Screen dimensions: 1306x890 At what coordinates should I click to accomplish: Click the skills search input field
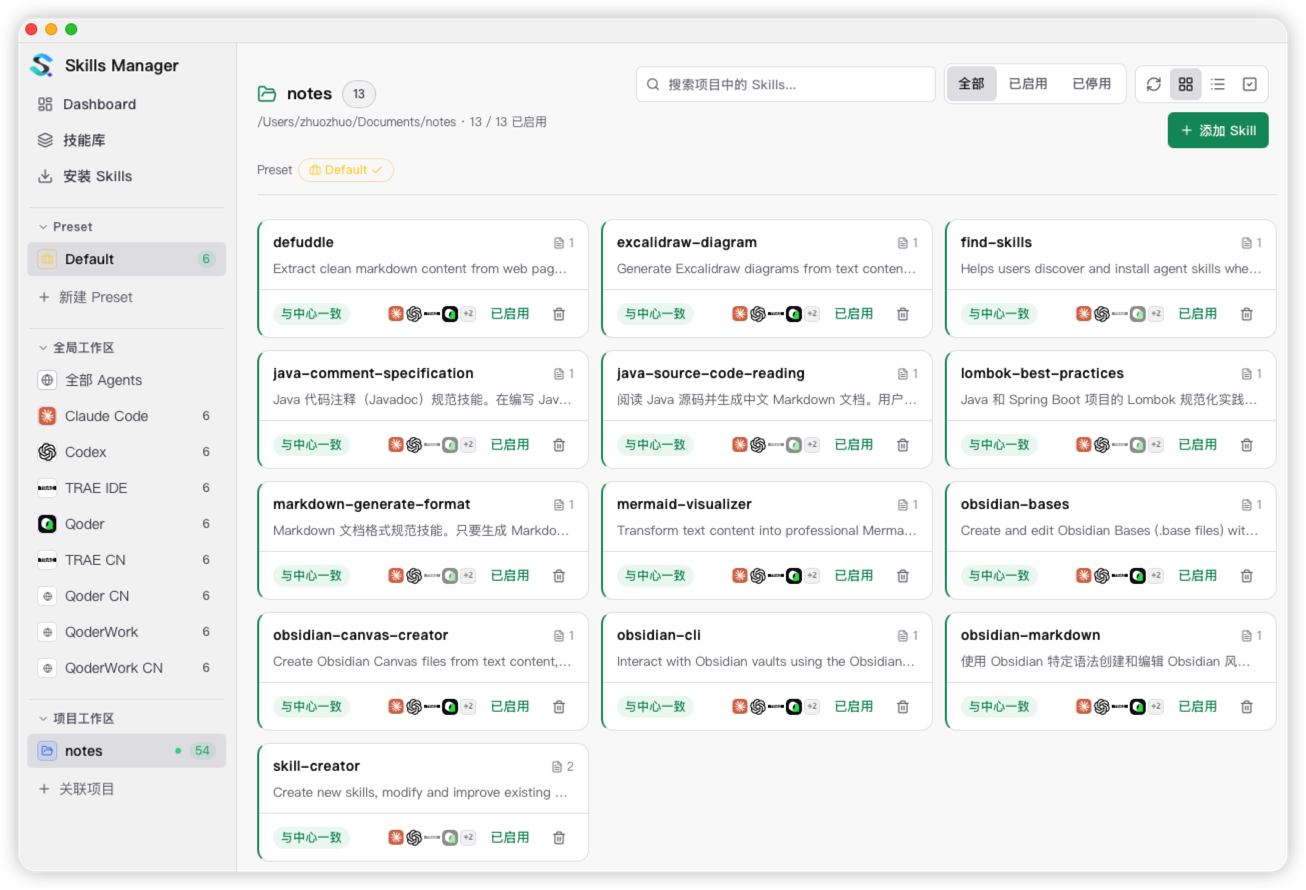click(x=786, y=84)
